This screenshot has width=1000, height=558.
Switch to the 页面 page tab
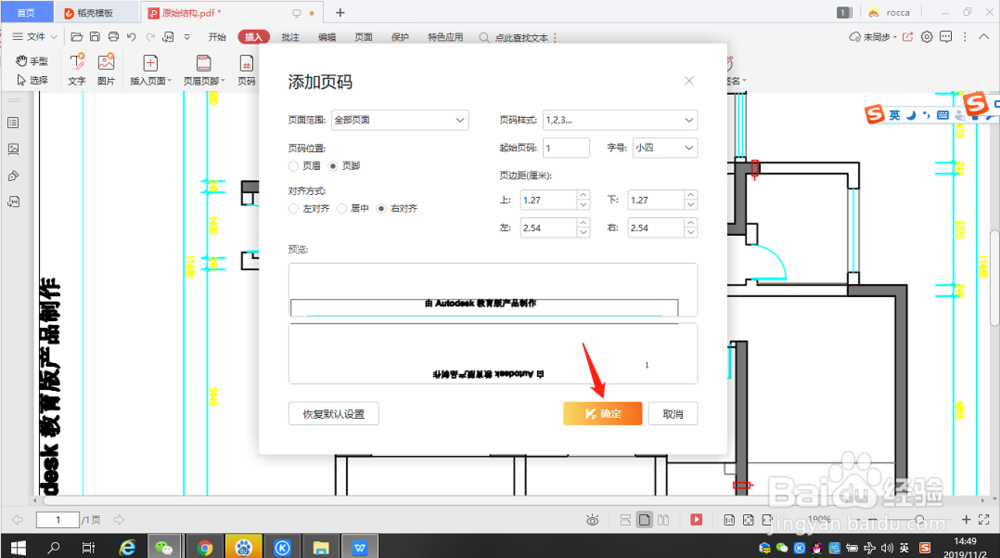[x=364, y=37]
